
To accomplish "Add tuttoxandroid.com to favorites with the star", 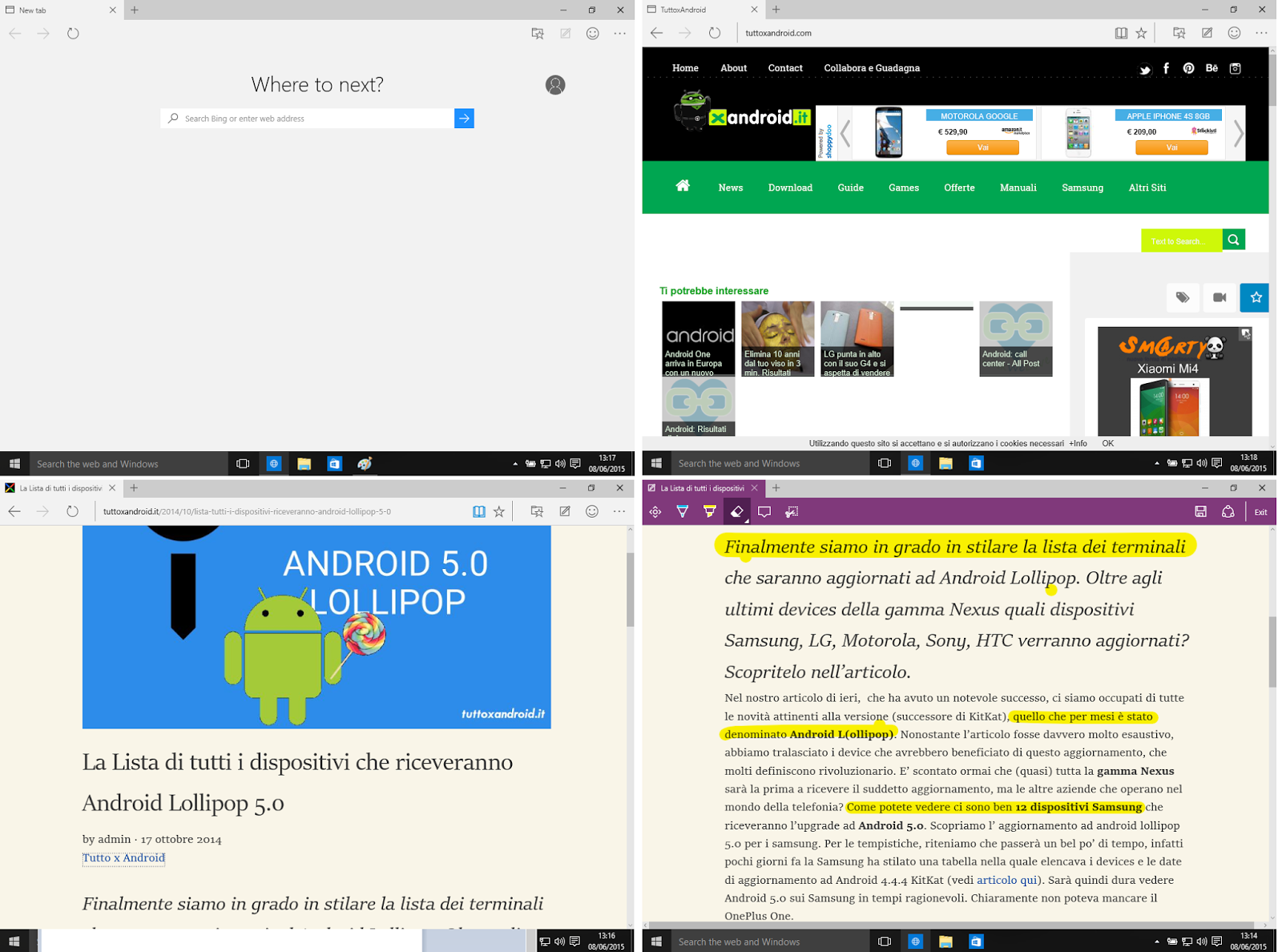I will tap(1142, 33).
